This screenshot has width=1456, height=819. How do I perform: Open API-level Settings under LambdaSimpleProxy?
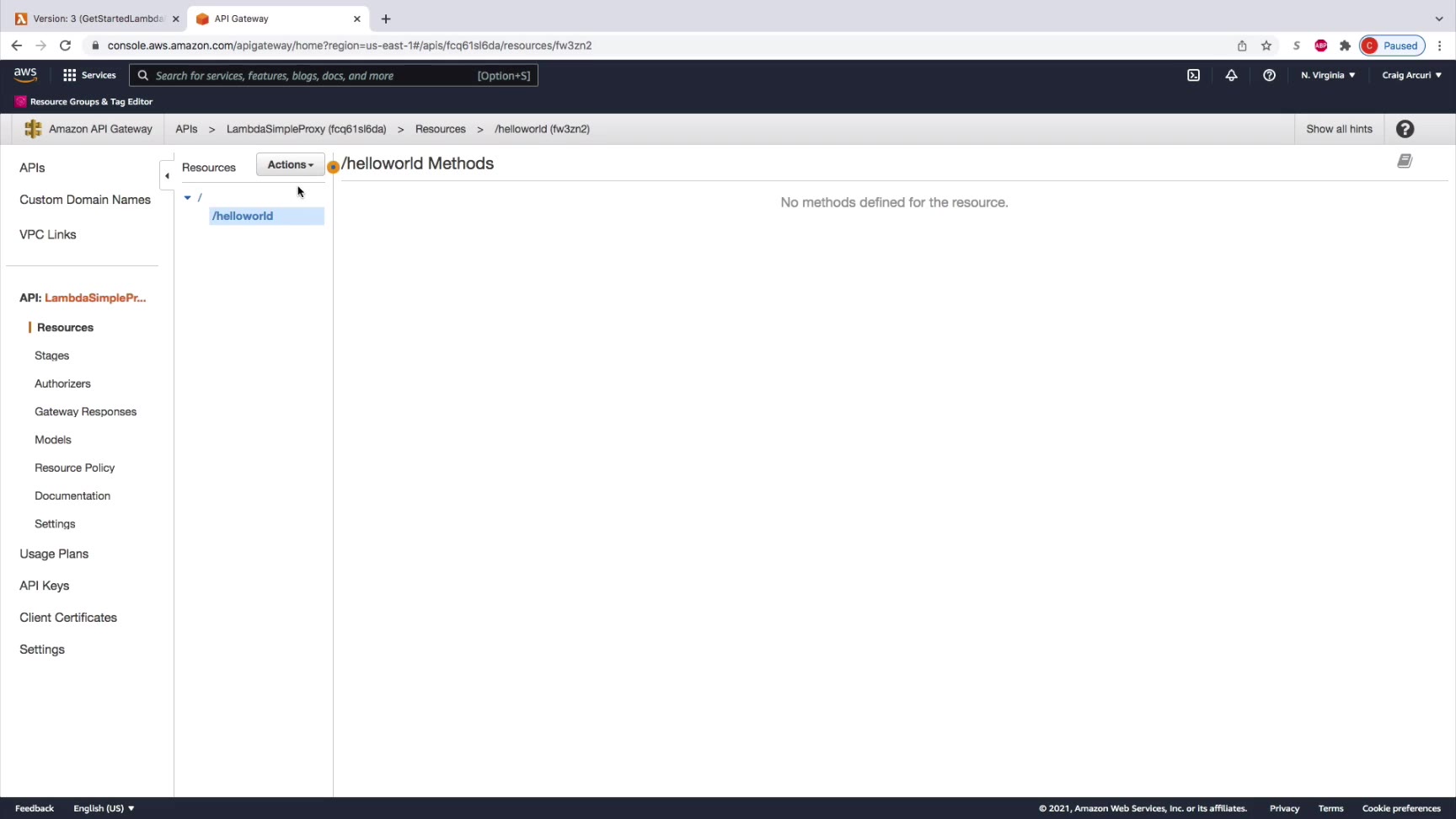(55, 524)
